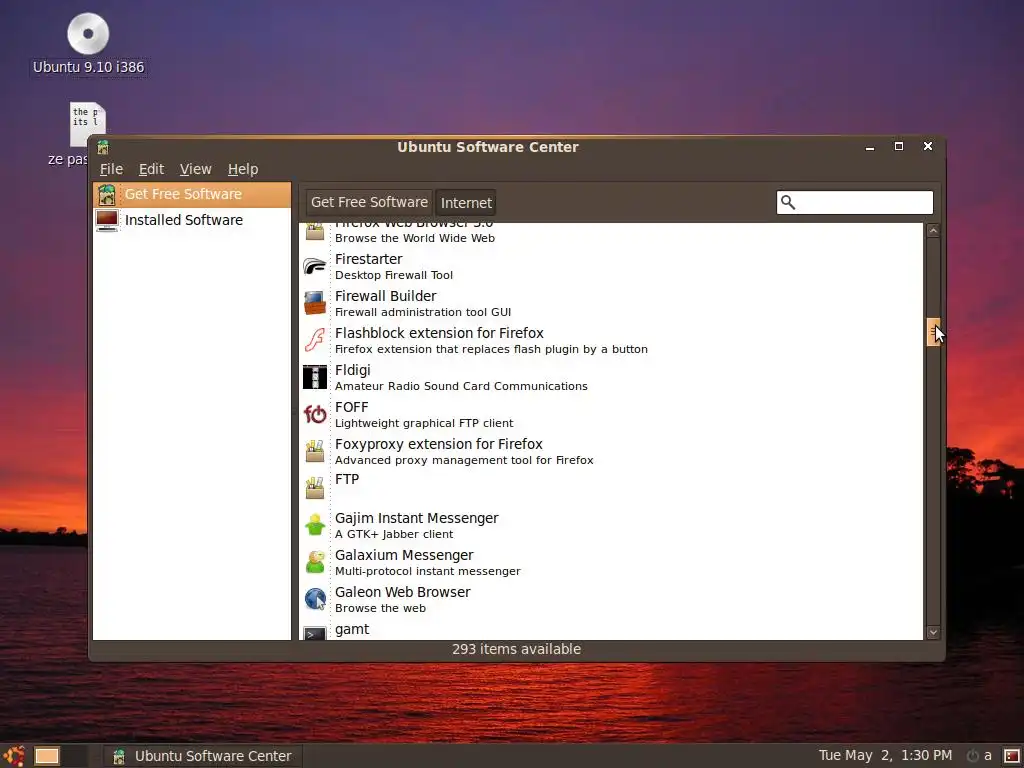Click the power indicator in panel
This screenshot has height=768, width=1024.
(972, 756)
